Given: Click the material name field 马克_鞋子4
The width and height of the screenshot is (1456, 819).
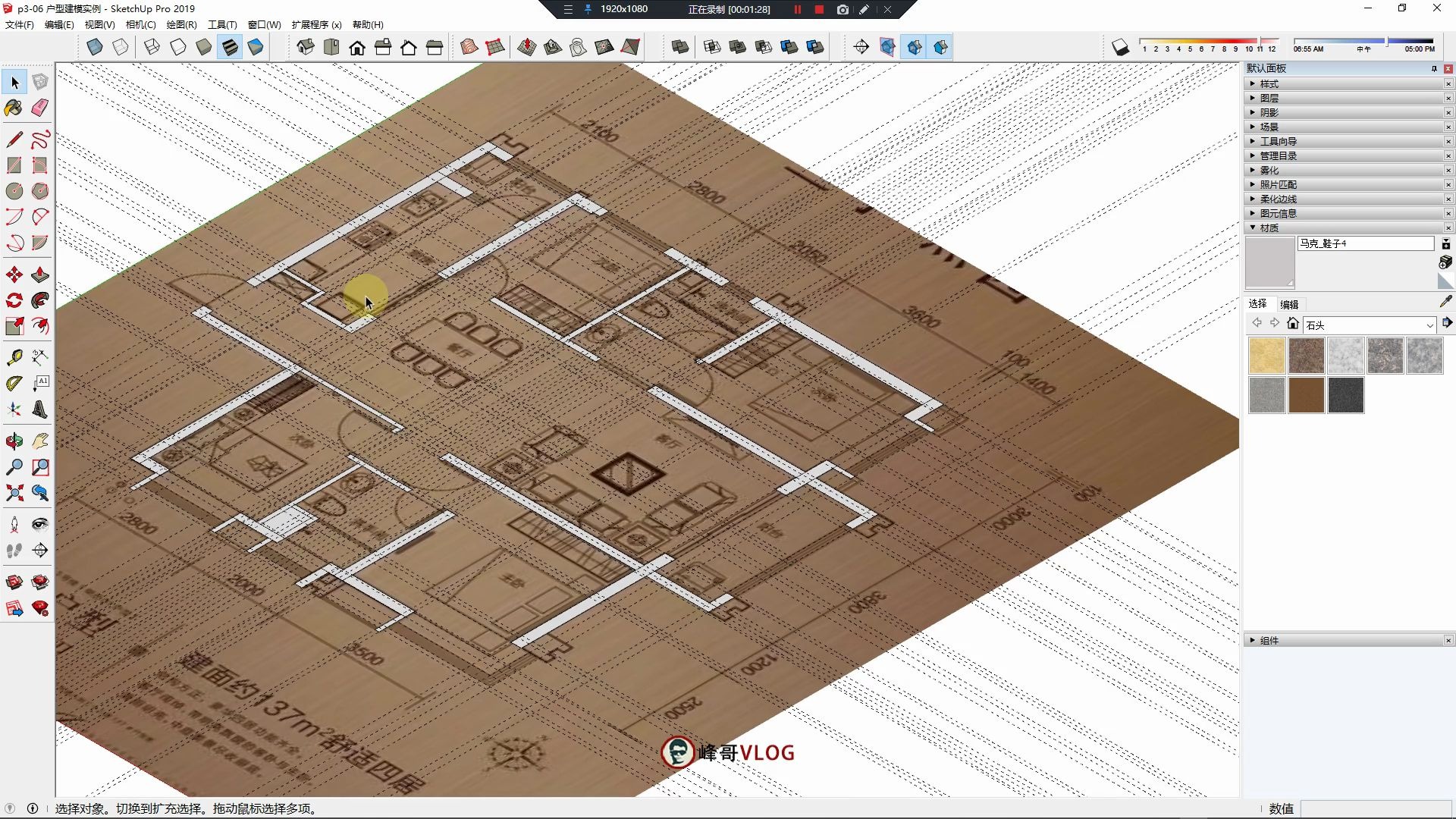Looking at the screenshot, I should point(1365,243).
